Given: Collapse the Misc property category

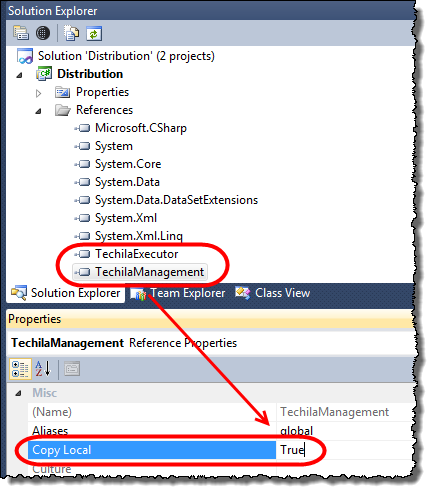Looking at the screenshot, I should coord(19,394).
